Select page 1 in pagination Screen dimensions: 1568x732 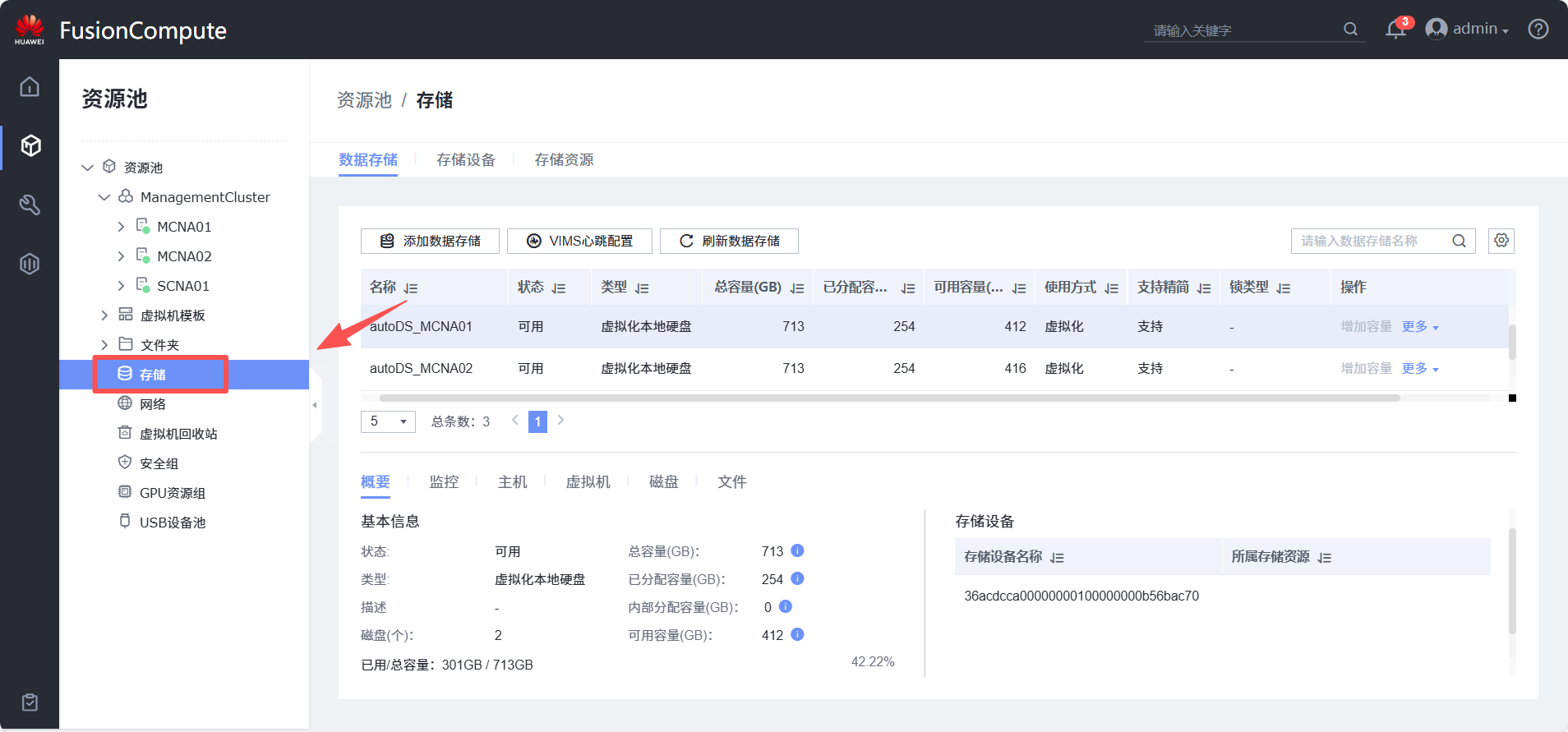click(x=537, y=421)
